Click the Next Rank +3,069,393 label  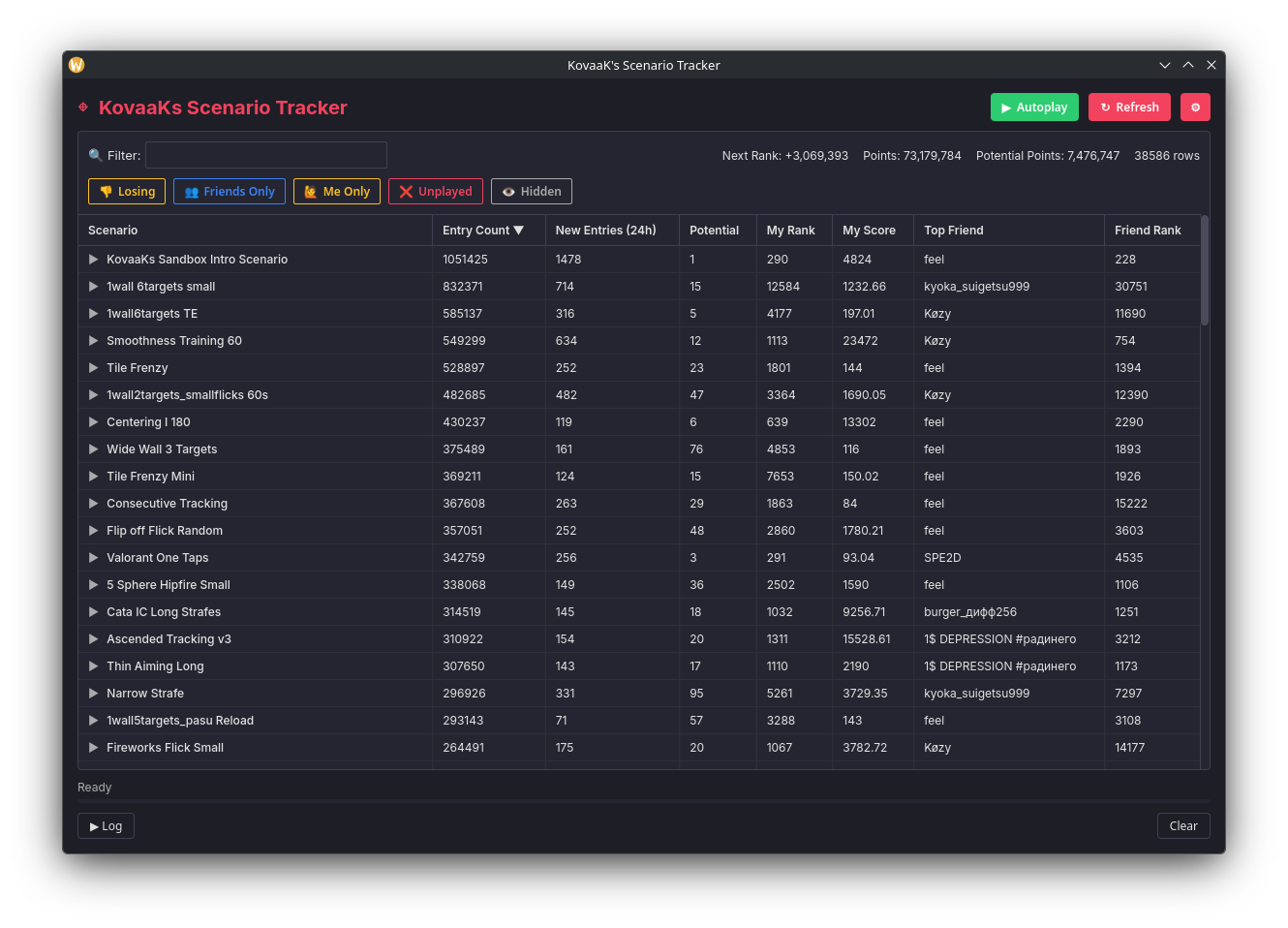click(x=785, y=156)
